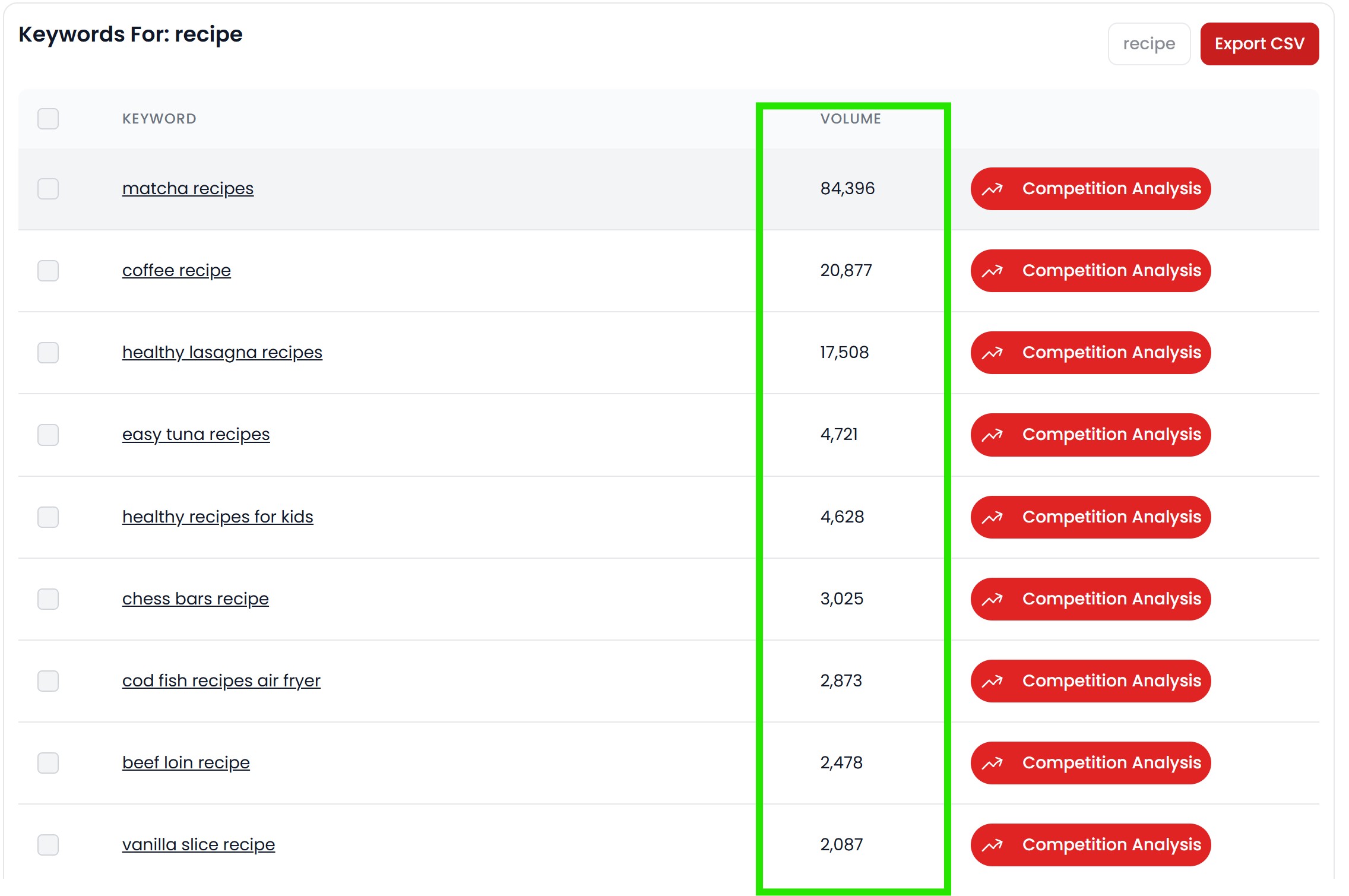
Task: Select the 2,873 volume value
Action: coord(841,681)
